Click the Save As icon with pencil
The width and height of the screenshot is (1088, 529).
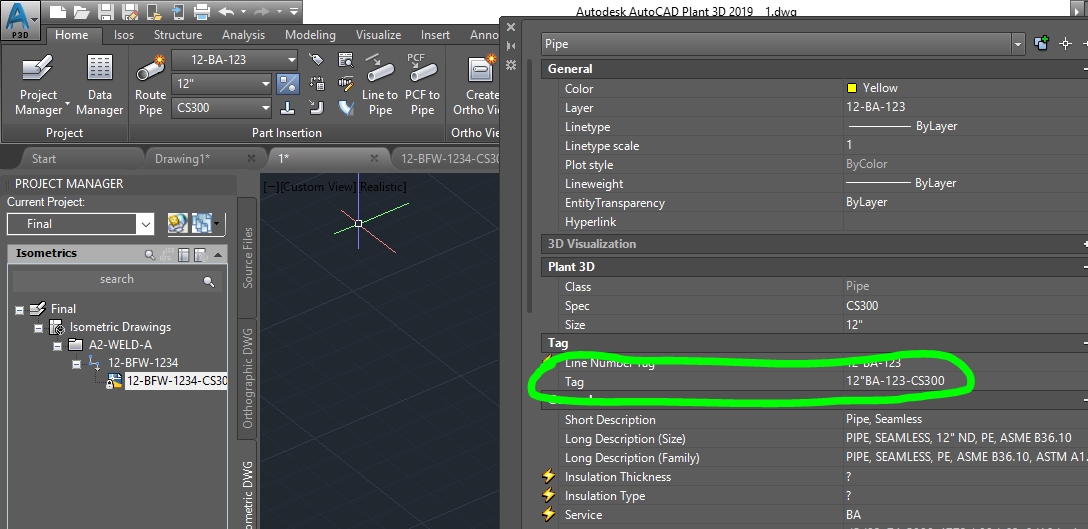pyautogui.click(x=130, y=11)
